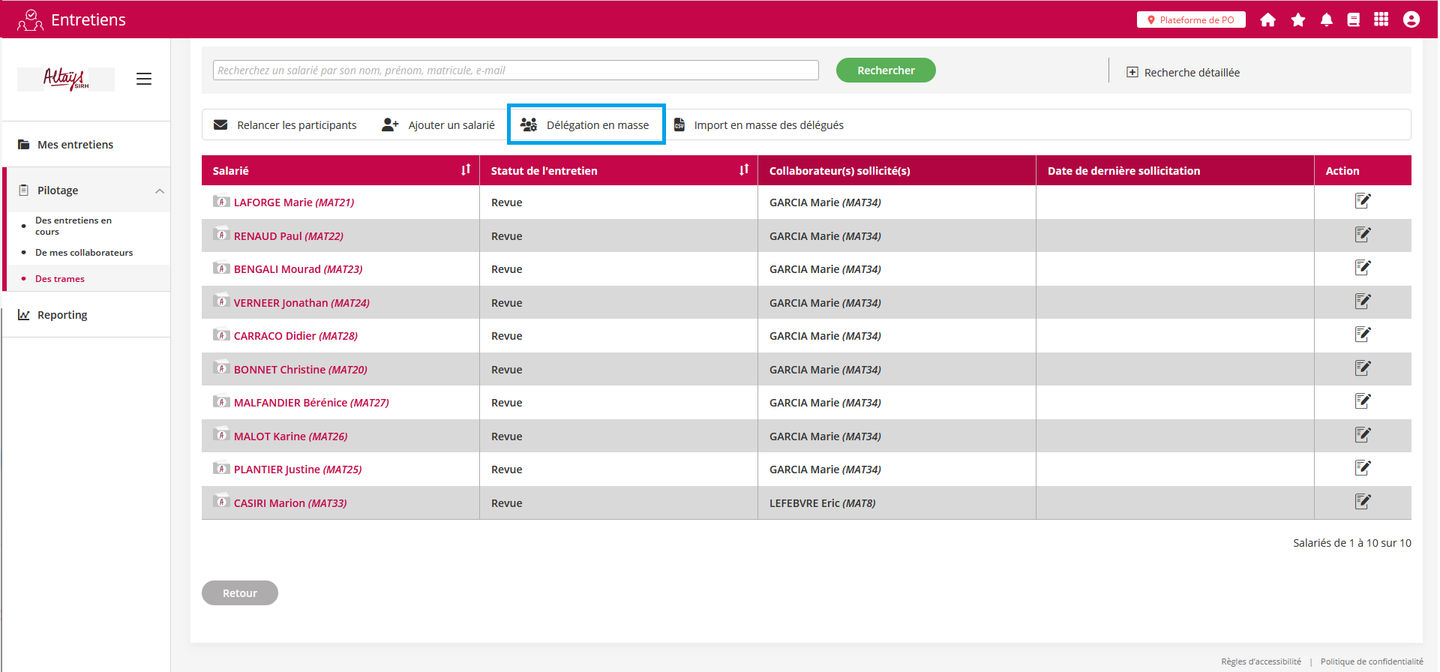Open notifications bell icon
Image resolution: width=1440 pixels, height=672 pixels.
[x=1327, y=20]
